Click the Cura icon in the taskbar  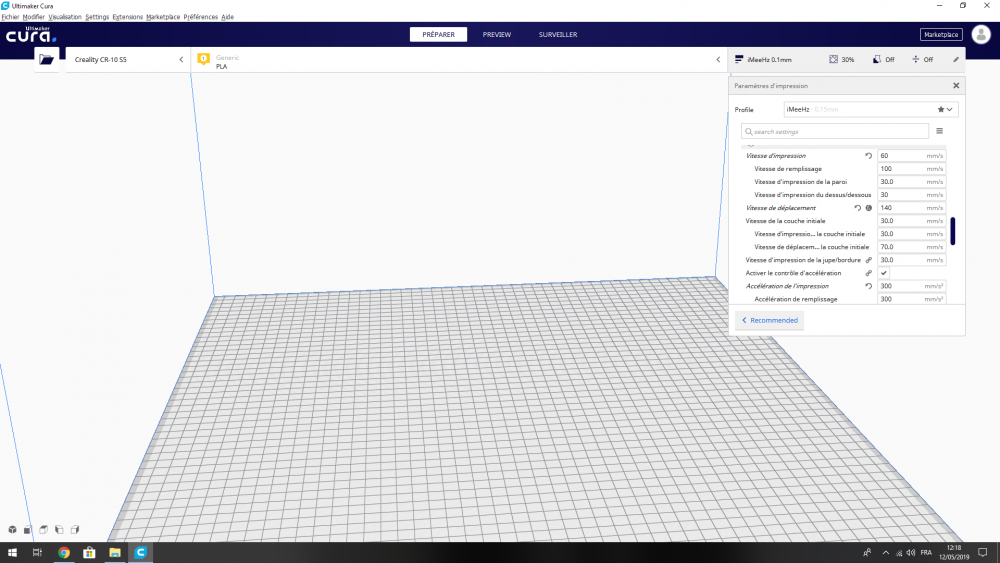point(140,552)
